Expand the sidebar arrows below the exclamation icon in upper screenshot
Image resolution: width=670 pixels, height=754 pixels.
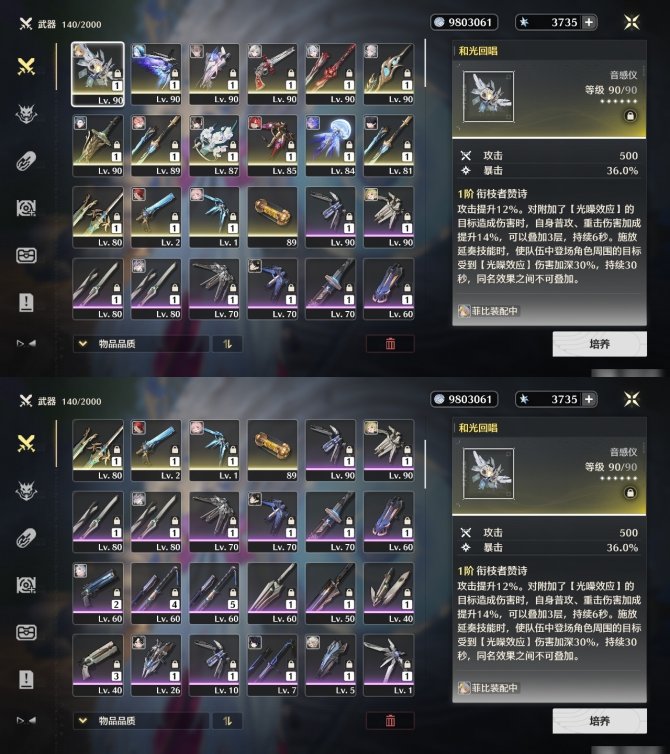(26, 343)
